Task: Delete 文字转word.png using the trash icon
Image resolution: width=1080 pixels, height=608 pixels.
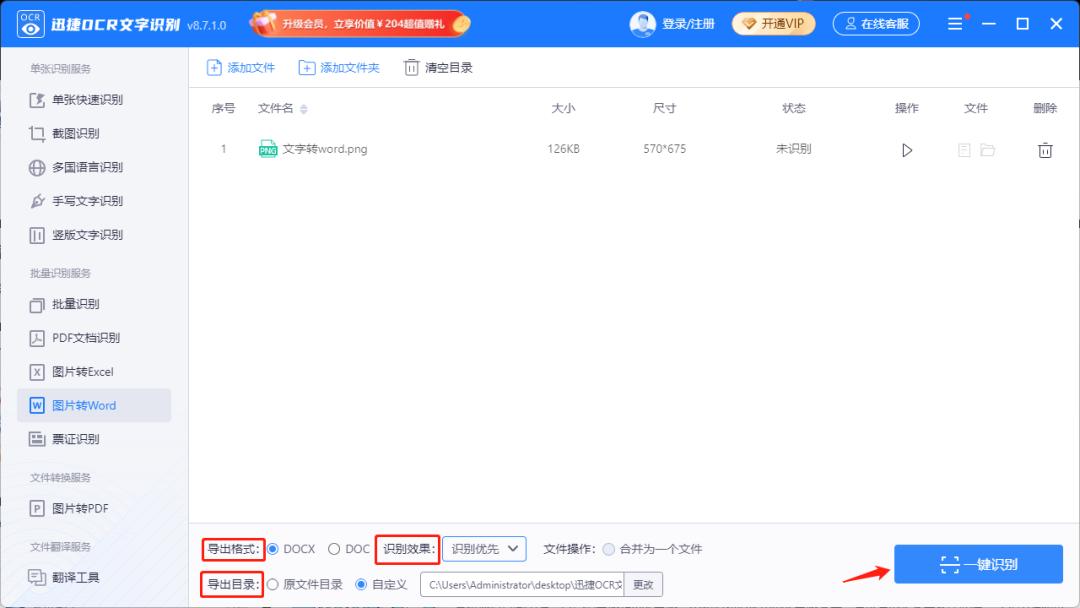Action: [x=1045, y=149]
